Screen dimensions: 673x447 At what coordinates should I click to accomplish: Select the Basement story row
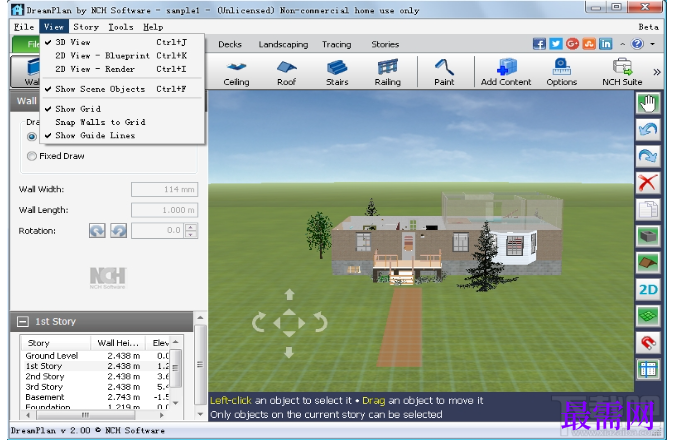[97, 397]
